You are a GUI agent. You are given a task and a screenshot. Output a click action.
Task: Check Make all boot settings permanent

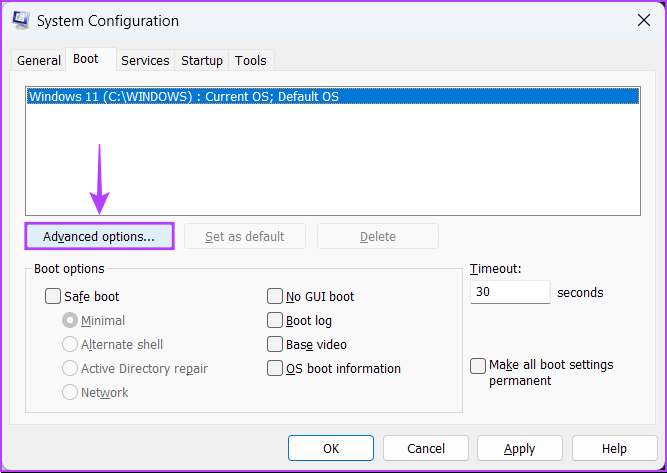(478, 366)
